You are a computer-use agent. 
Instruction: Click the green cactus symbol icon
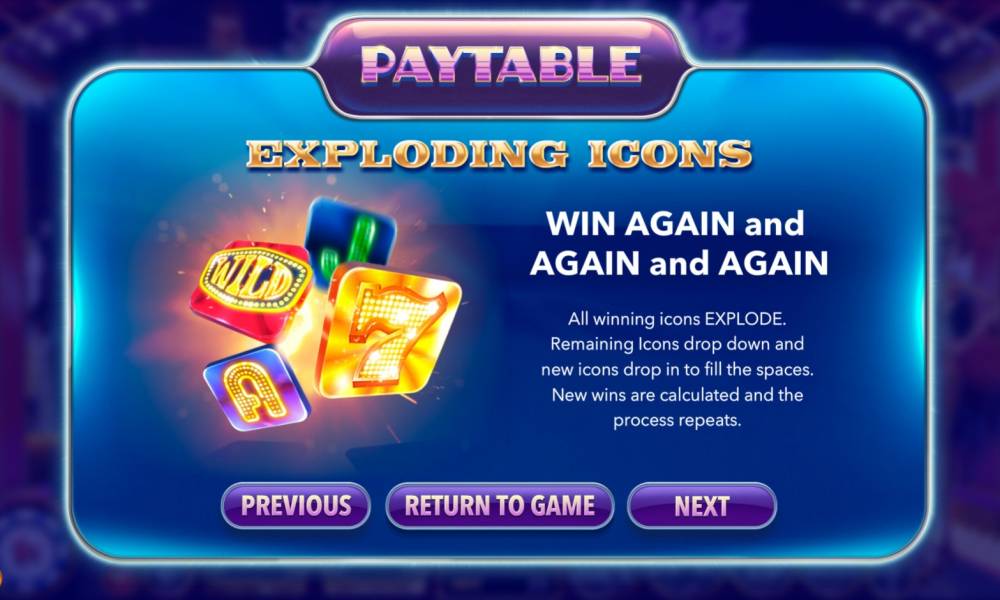[x=349, y=236]
